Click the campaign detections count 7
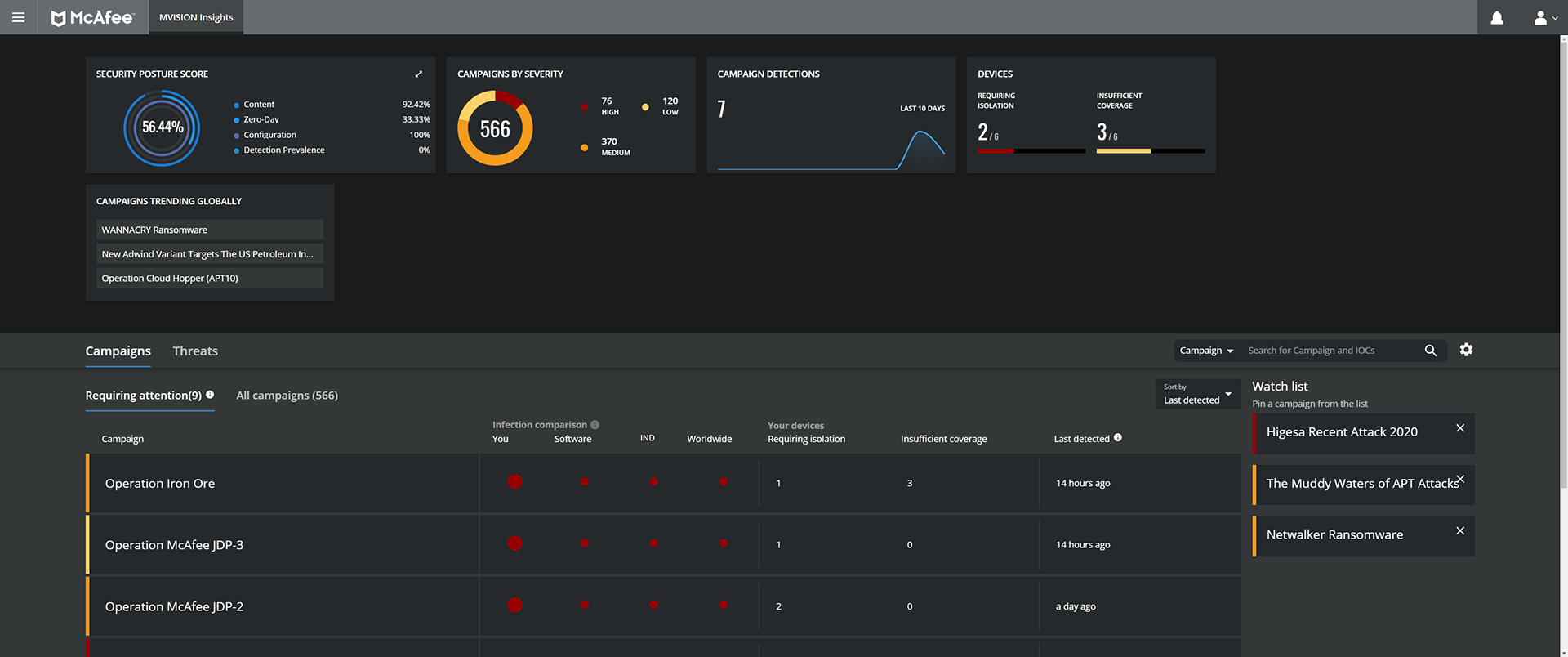 pos(721,109)
